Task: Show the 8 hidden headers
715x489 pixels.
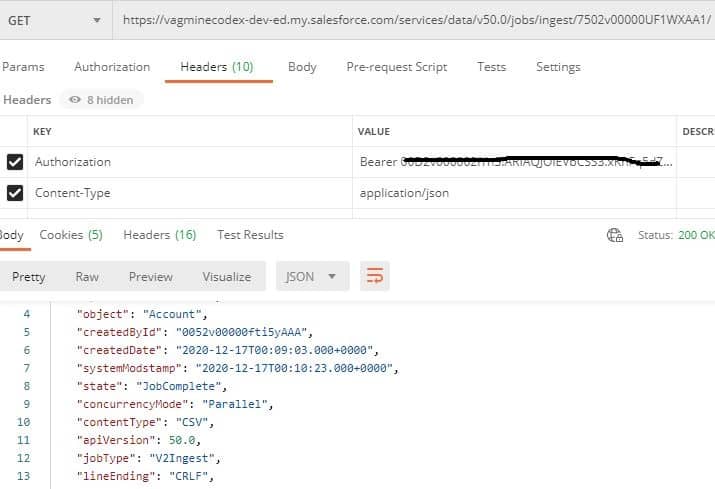Action: [101, 100]
